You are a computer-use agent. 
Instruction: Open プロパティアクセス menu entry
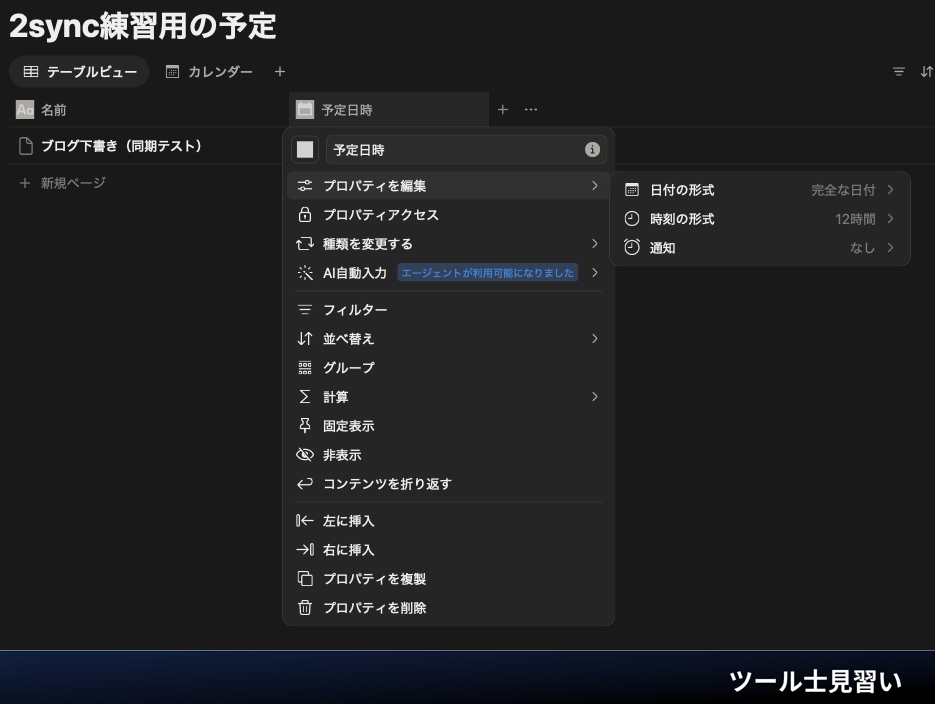(x=448, y=215)
